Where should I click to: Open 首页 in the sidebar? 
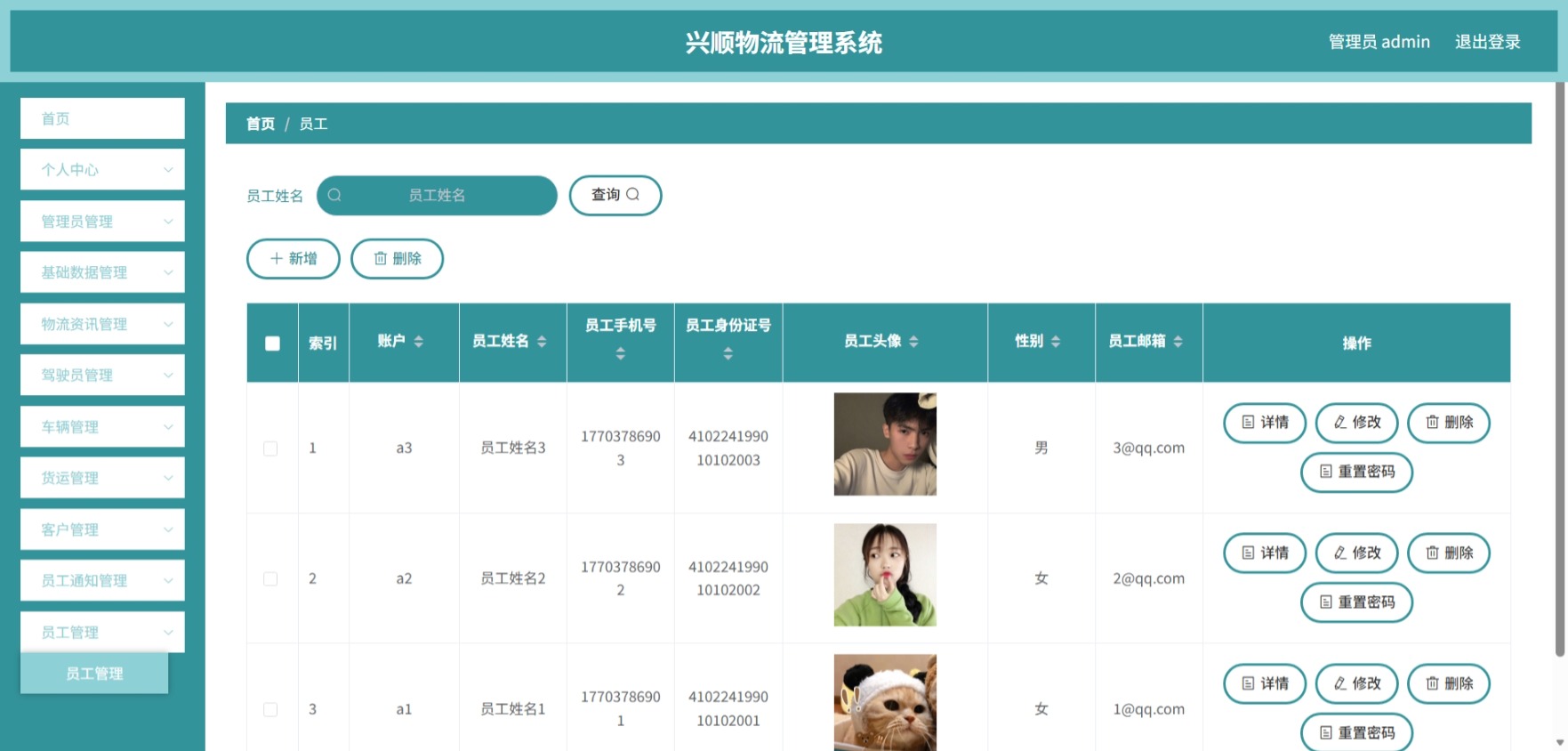coord(102,118)
